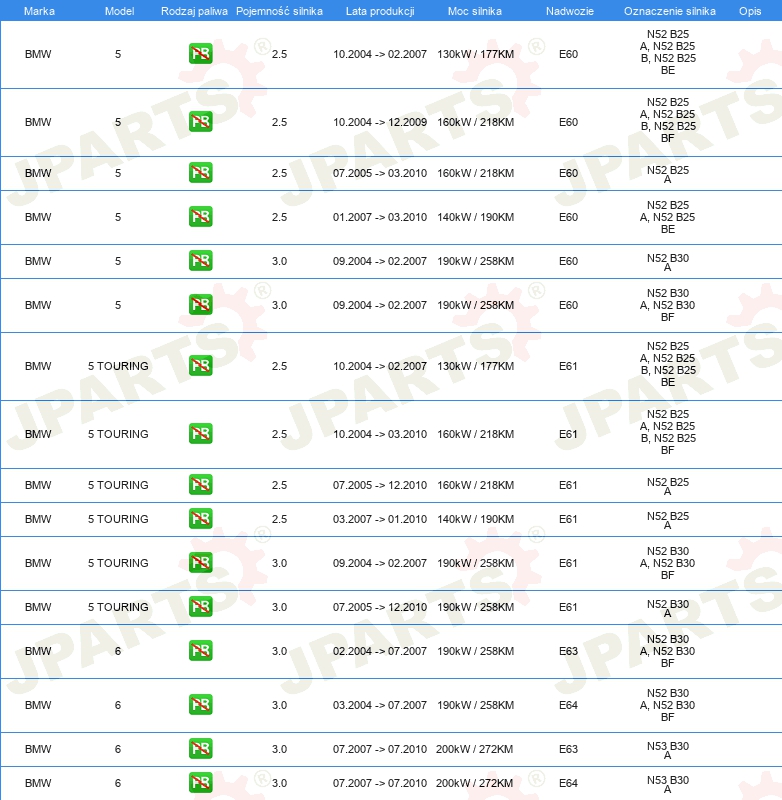Click the E64 body cell in the 03.2004 row

[x=568, y=706]
